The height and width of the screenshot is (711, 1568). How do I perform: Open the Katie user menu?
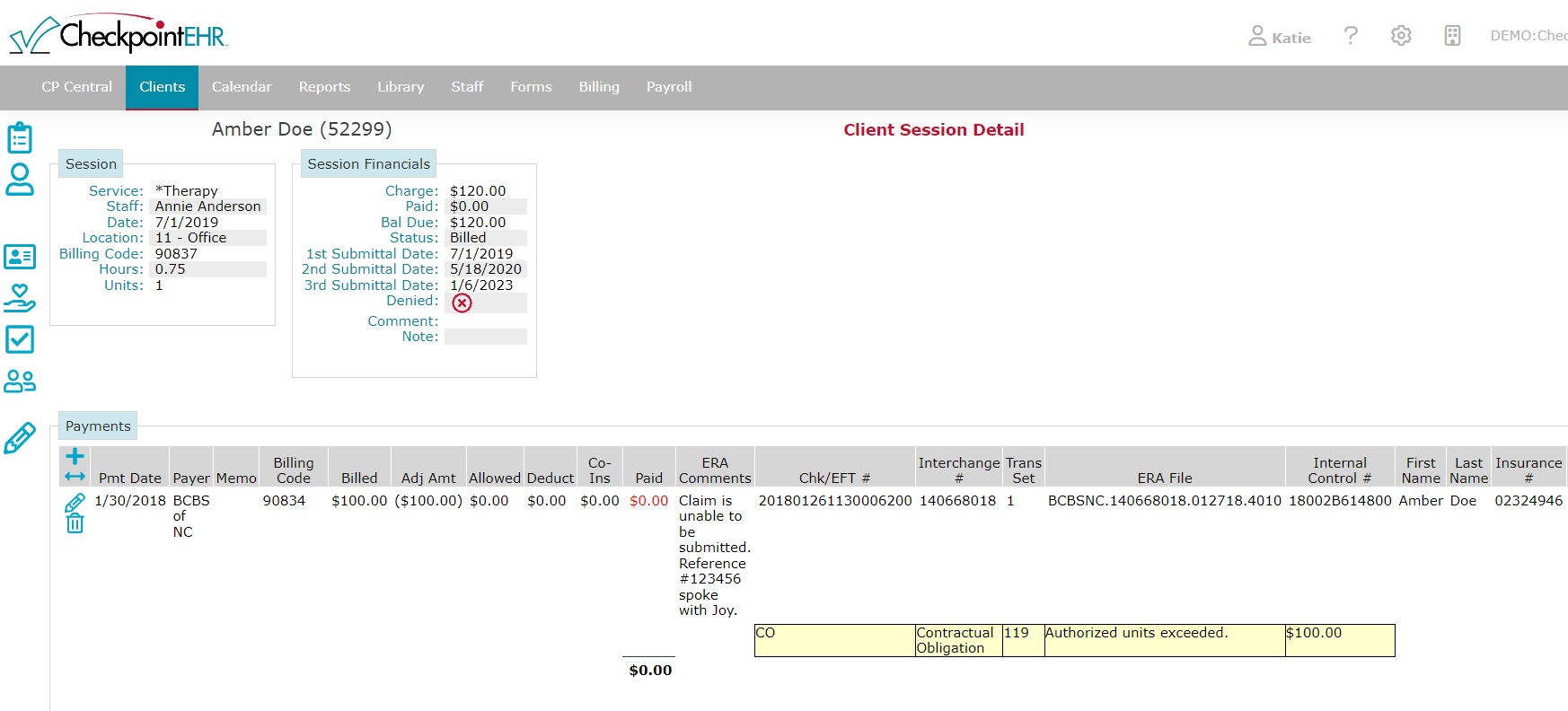(x=1280, y=37)
